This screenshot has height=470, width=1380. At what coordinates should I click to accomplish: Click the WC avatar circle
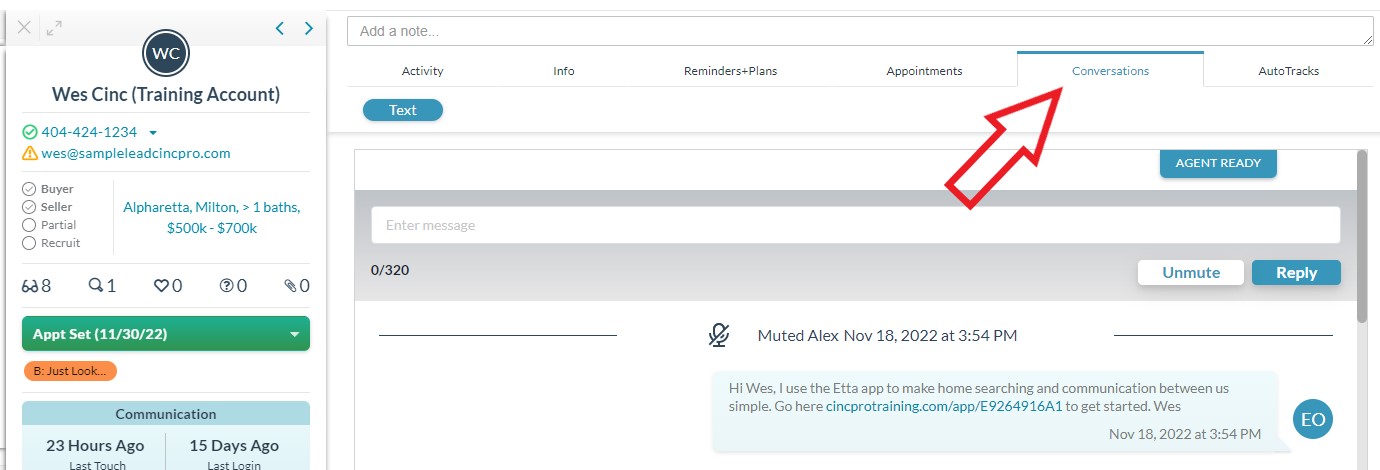[166, 53]
